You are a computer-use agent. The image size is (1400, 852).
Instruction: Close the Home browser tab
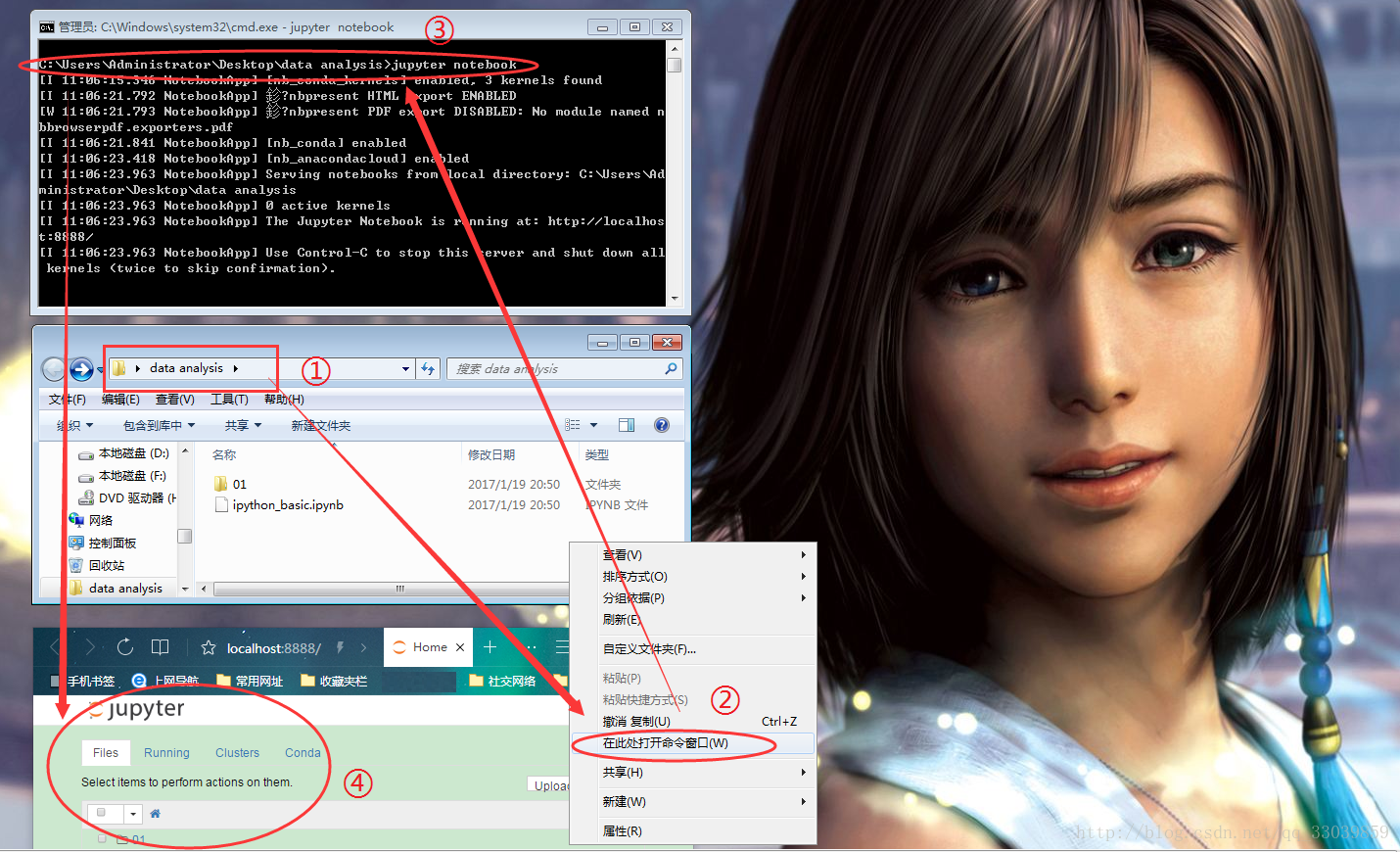(460, 647)
